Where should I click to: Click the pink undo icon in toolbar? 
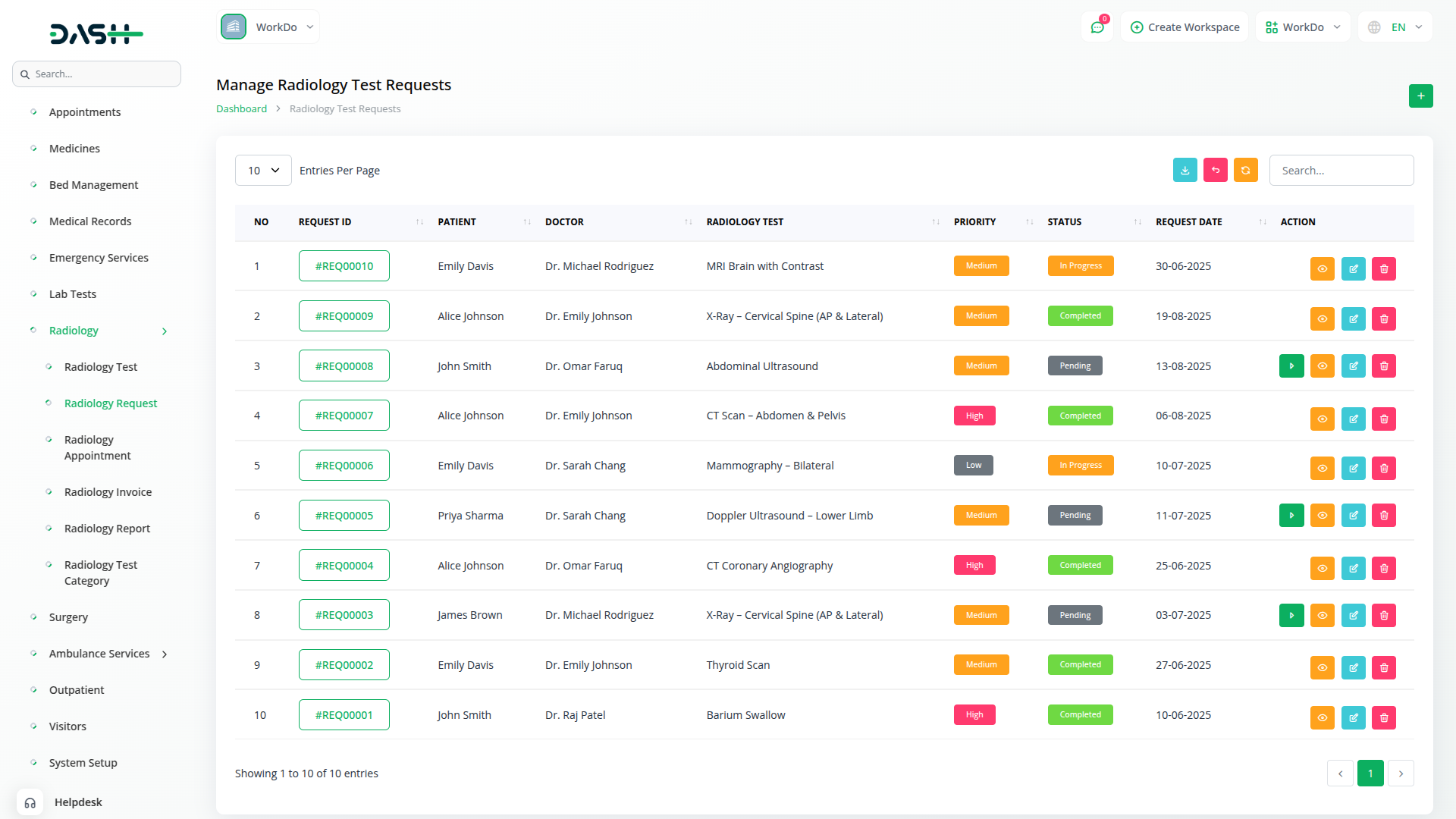(1215, 170)
